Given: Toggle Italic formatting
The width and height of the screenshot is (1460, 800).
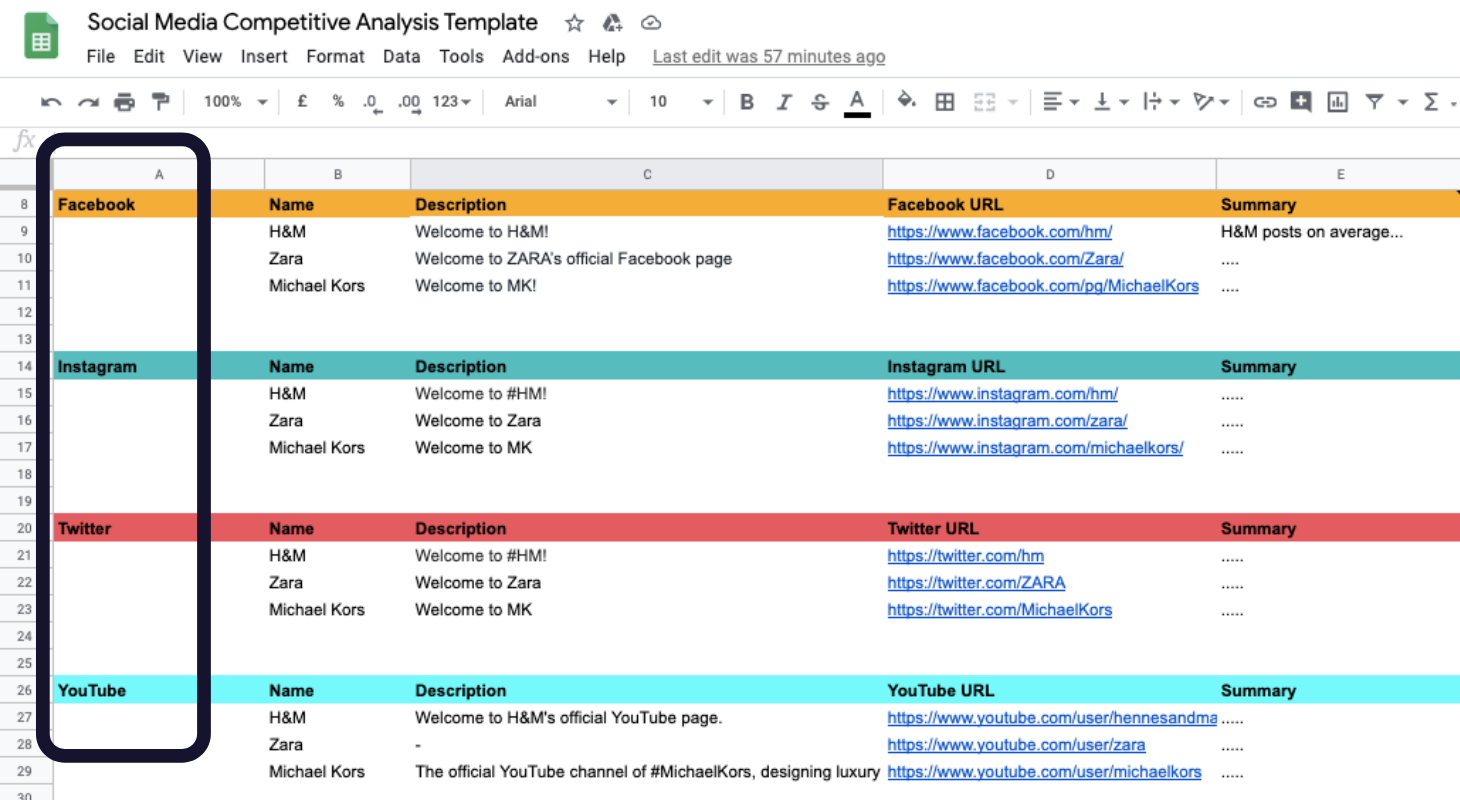Looking at the screenshot, I should [x=783, y=102].
